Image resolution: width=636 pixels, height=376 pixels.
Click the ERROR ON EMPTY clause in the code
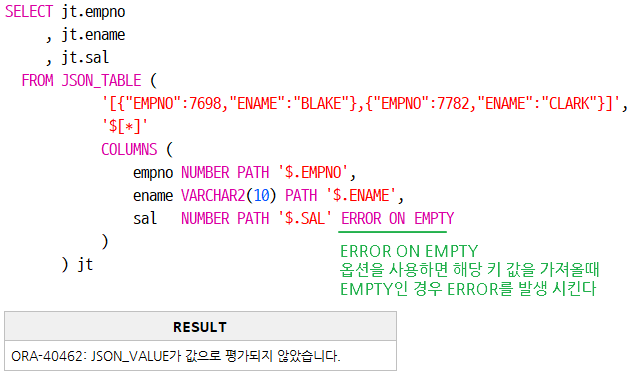(398, 218)
